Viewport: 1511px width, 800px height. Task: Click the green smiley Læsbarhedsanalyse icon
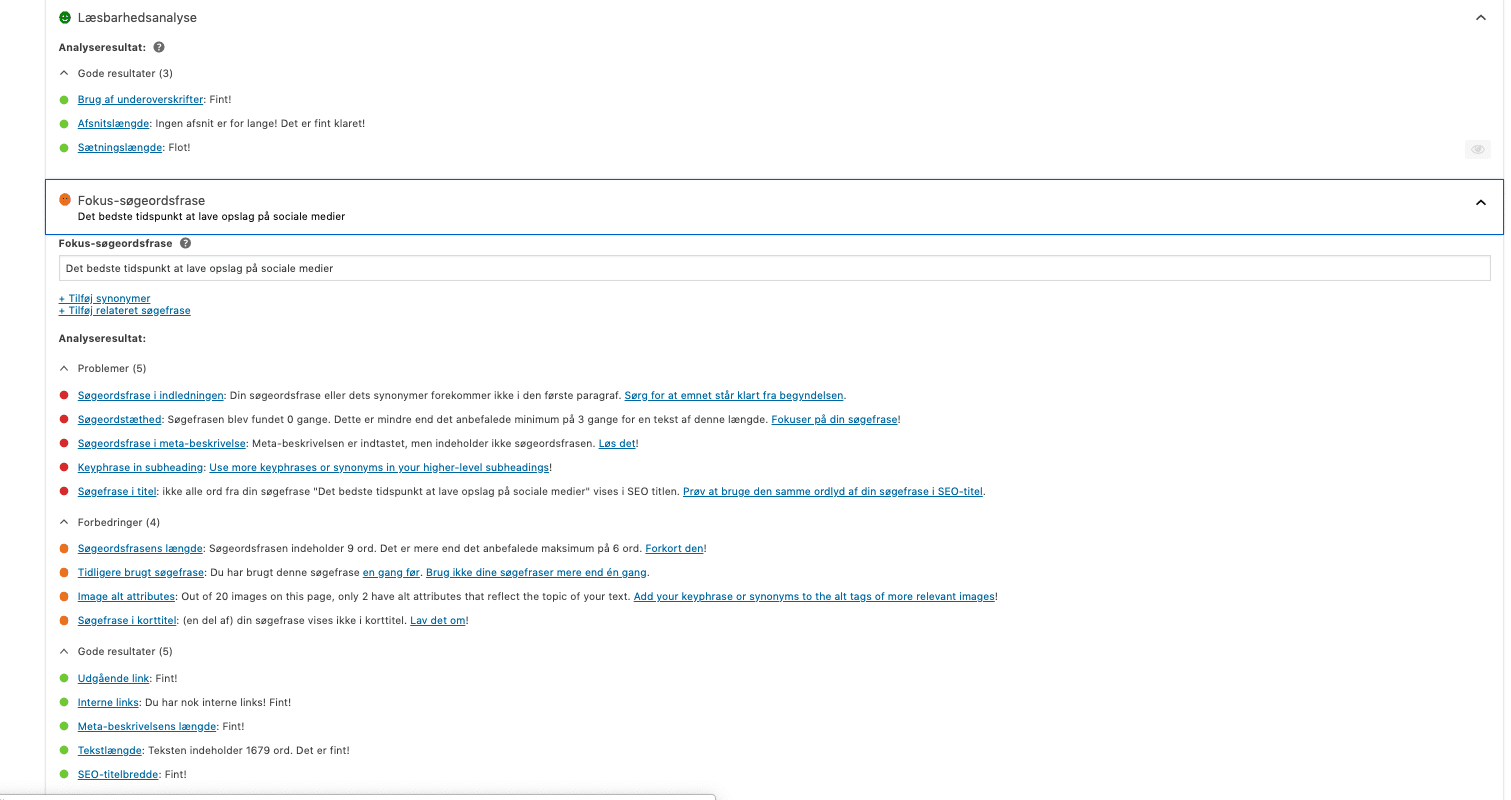[x=65, y=17]
